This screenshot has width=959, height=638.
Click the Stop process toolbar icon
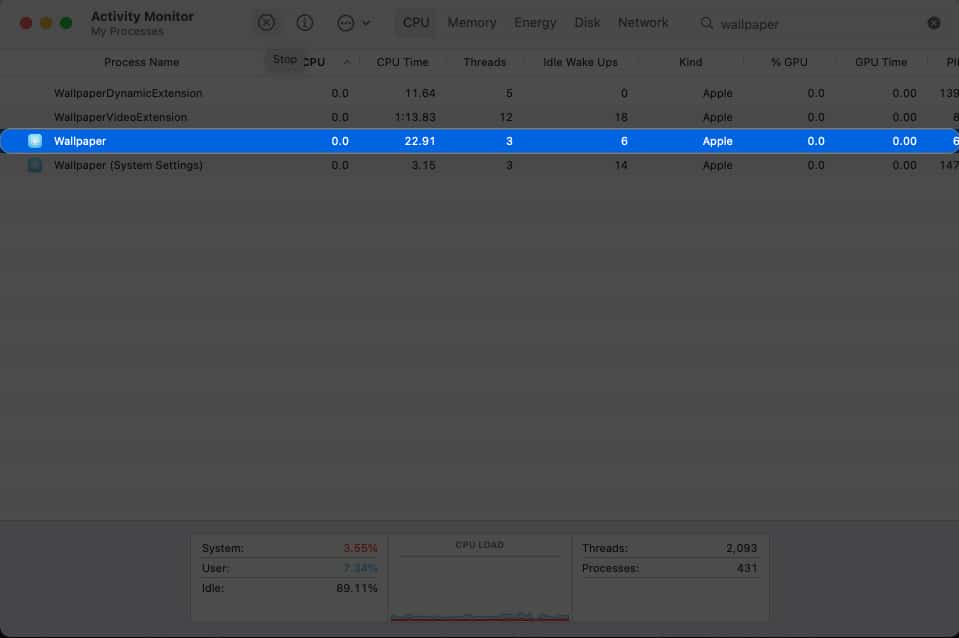click(266, 23)
